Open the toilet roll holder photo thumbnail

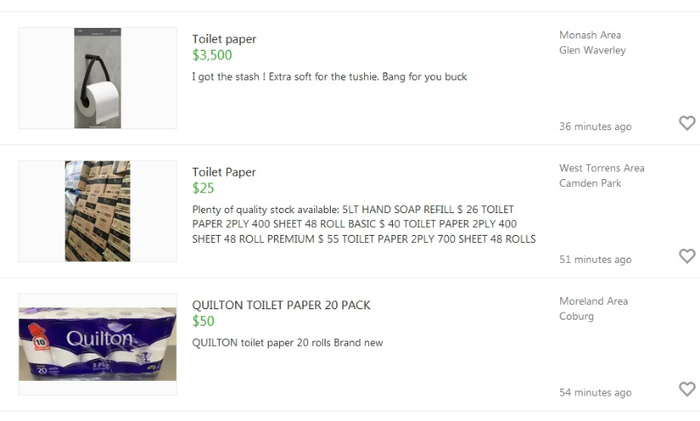[98, 78]
